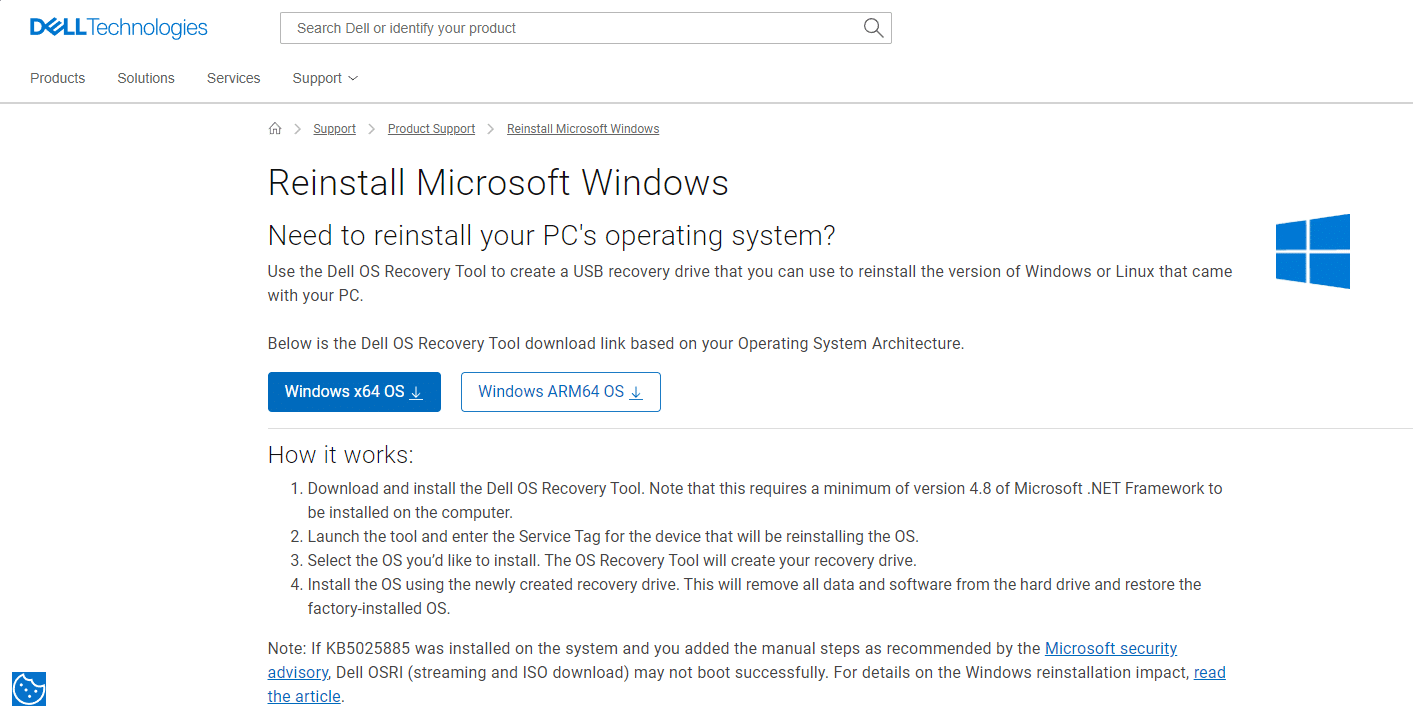This screenshot has width=1413, height=717.
Task: Click the How it works heading
Action: tap(341, 455)
